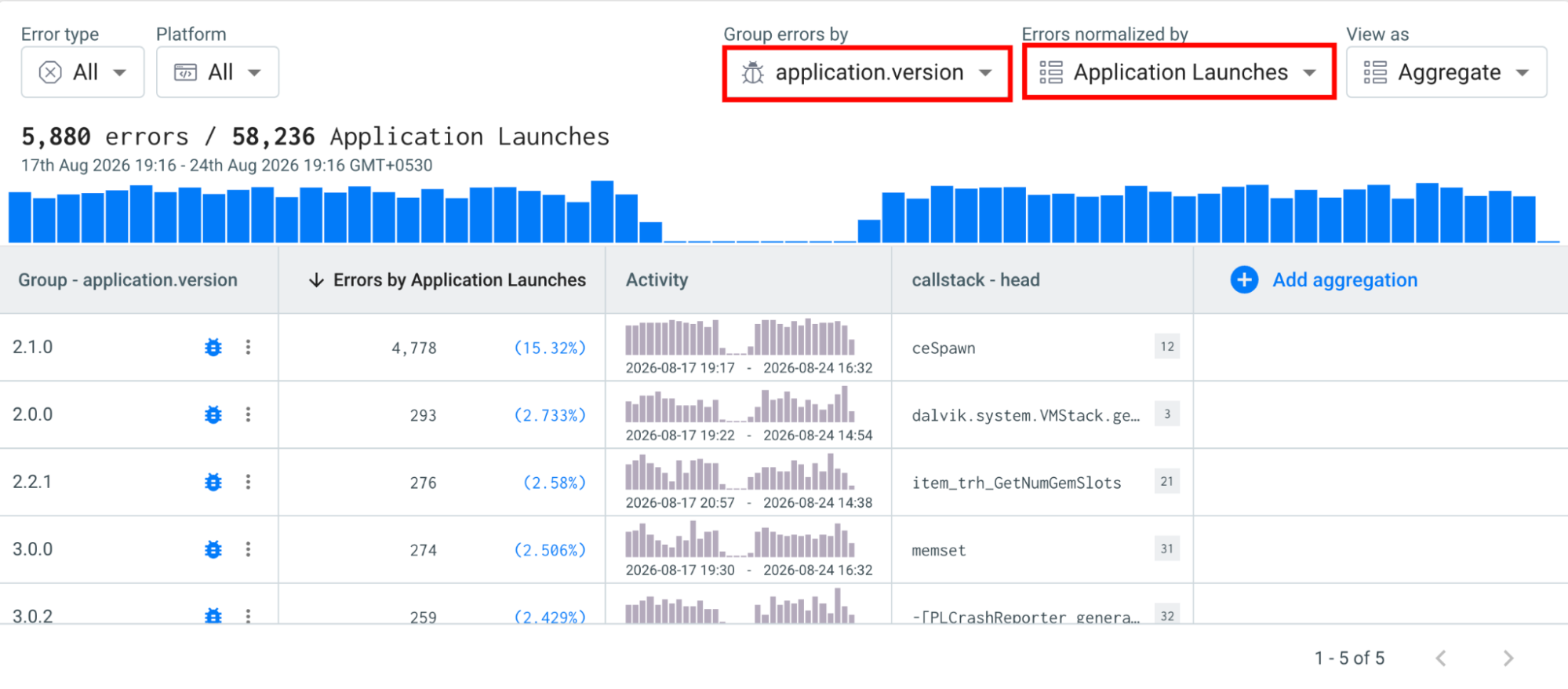The width and height of the screenshot is (1568, 689).
Task: Open the three-dot menu for row 2.0.0
Action: click(248, 414)
